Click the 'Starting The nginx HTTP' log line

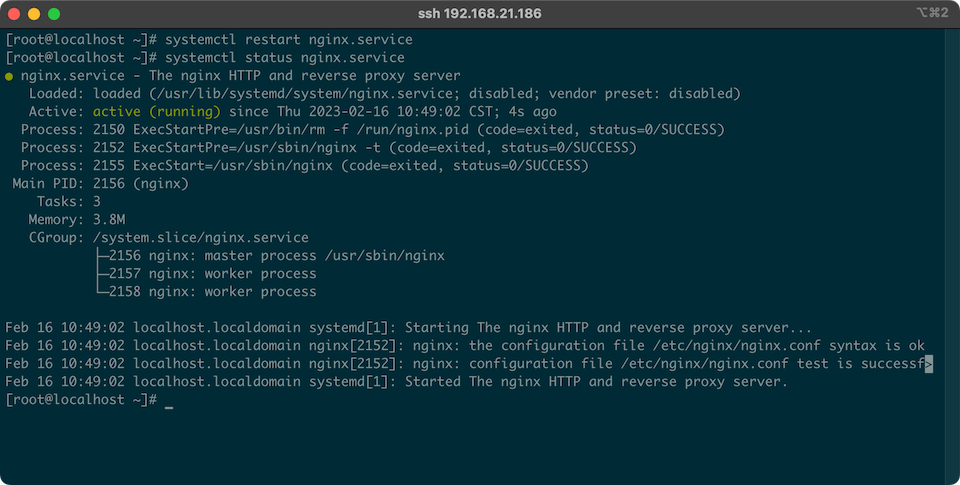[x=408, y=328]
